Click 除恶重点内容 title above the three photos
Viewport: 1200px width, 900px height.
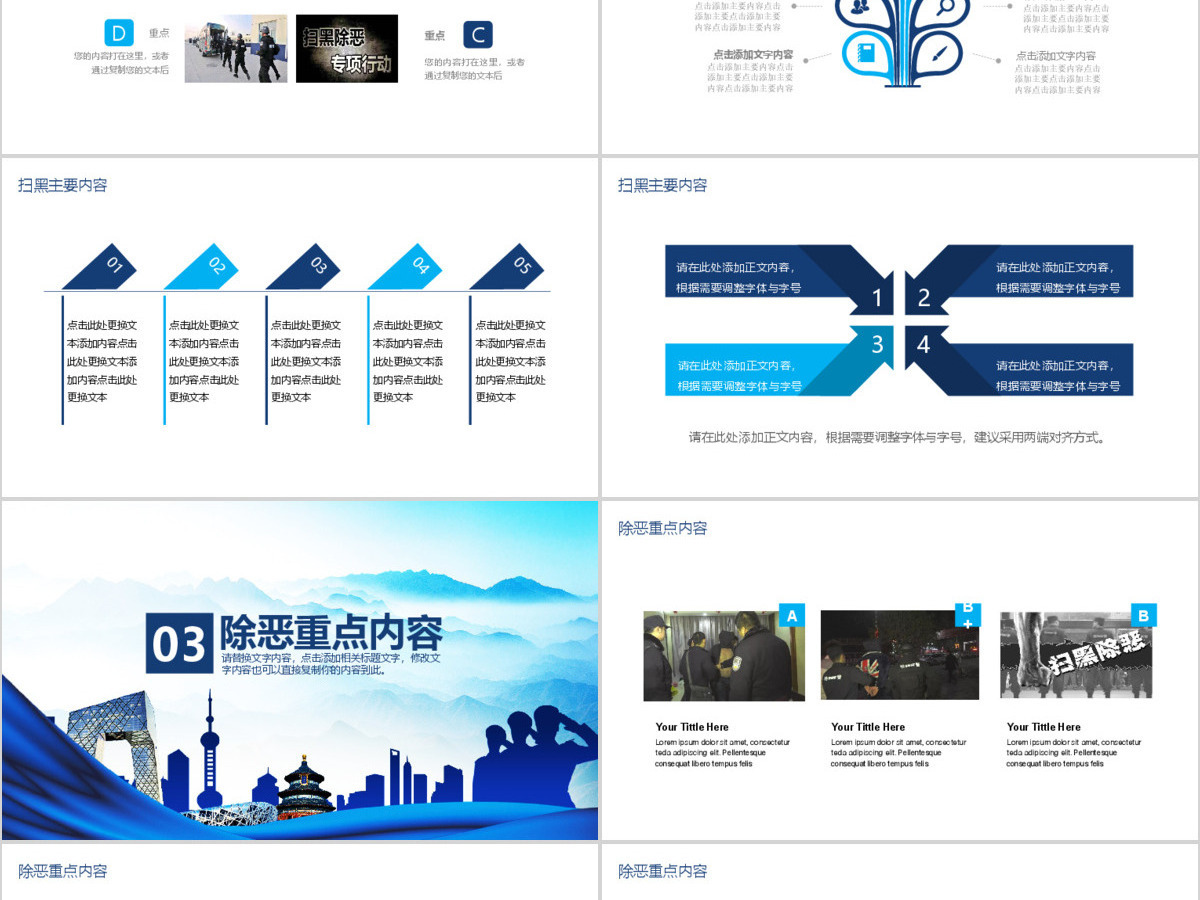click(x=662, y=528)
